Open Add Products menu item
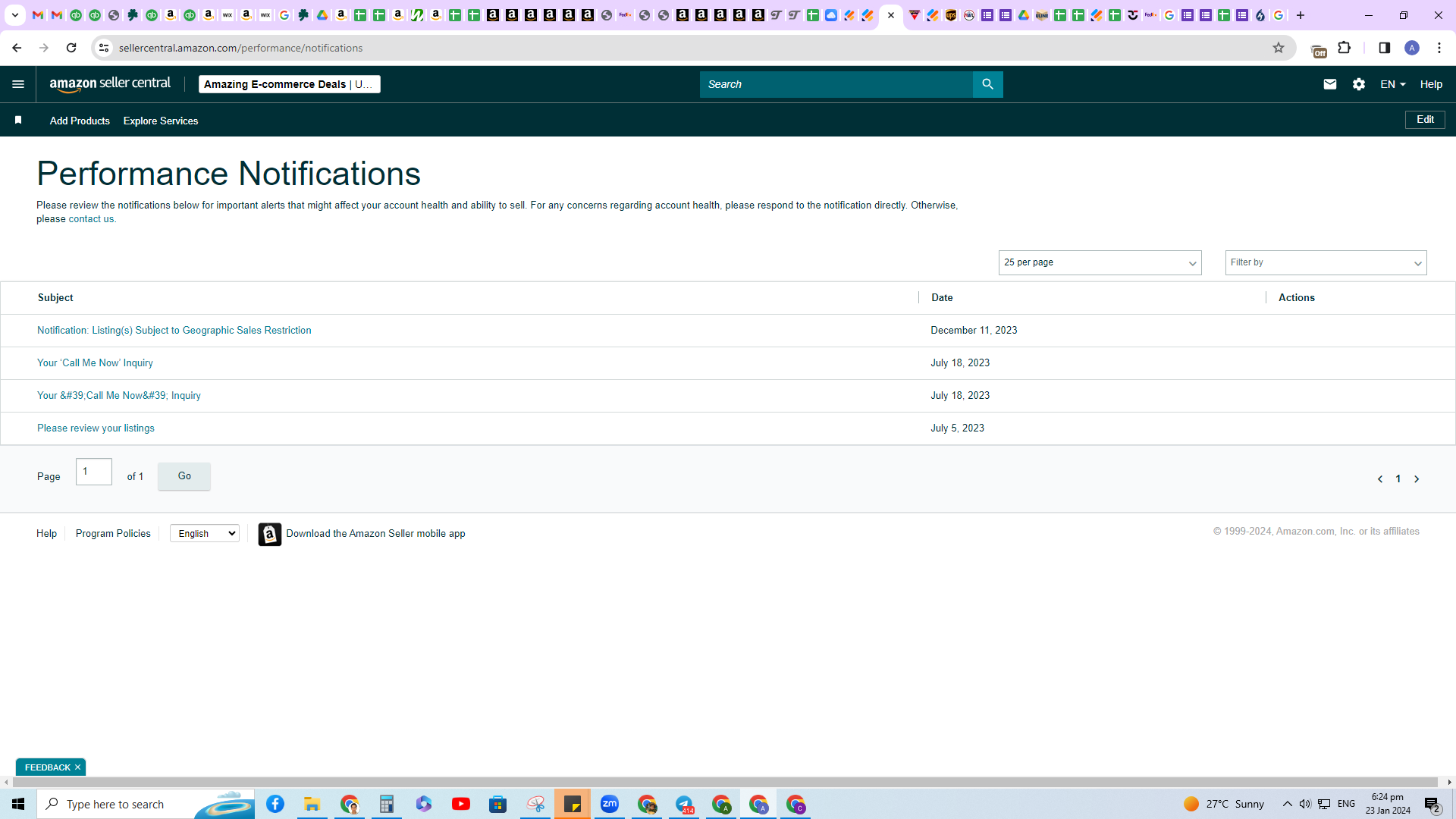The width and height of the screenshot is (1456, 819). point(80,121)
